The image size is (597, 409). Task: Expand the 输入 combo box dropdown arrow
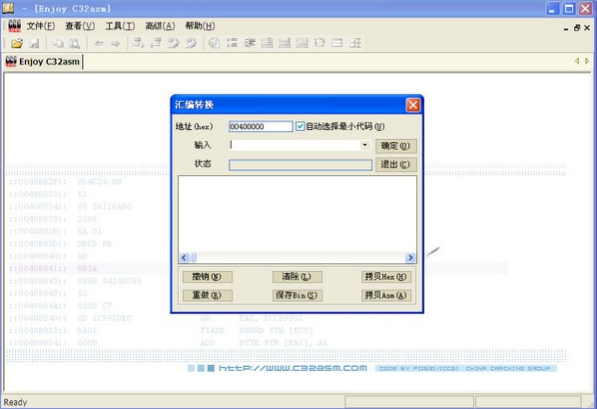[x=365, y=145]
